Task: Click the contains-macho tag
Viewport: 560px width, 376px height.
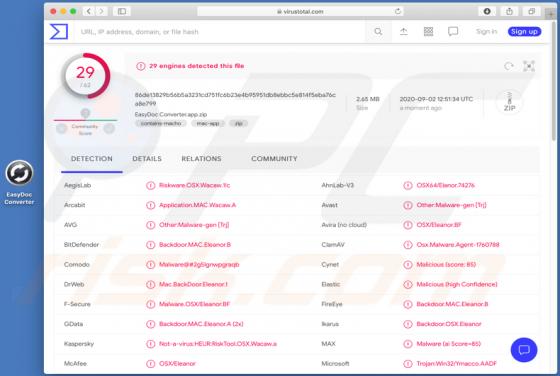Action: (x=161, y=123)
